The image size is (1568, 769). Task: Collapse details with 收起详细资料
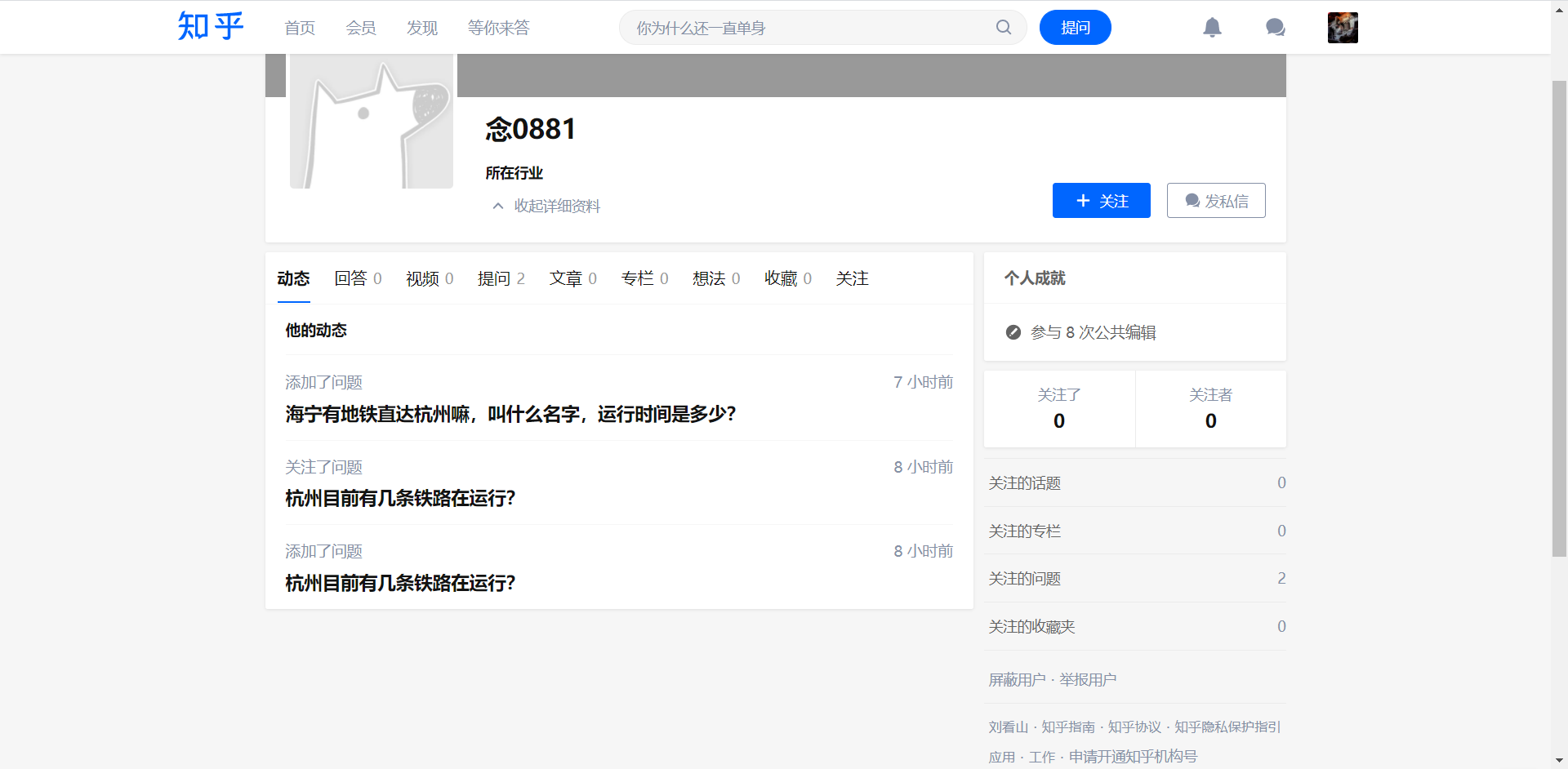coord(546,206)
